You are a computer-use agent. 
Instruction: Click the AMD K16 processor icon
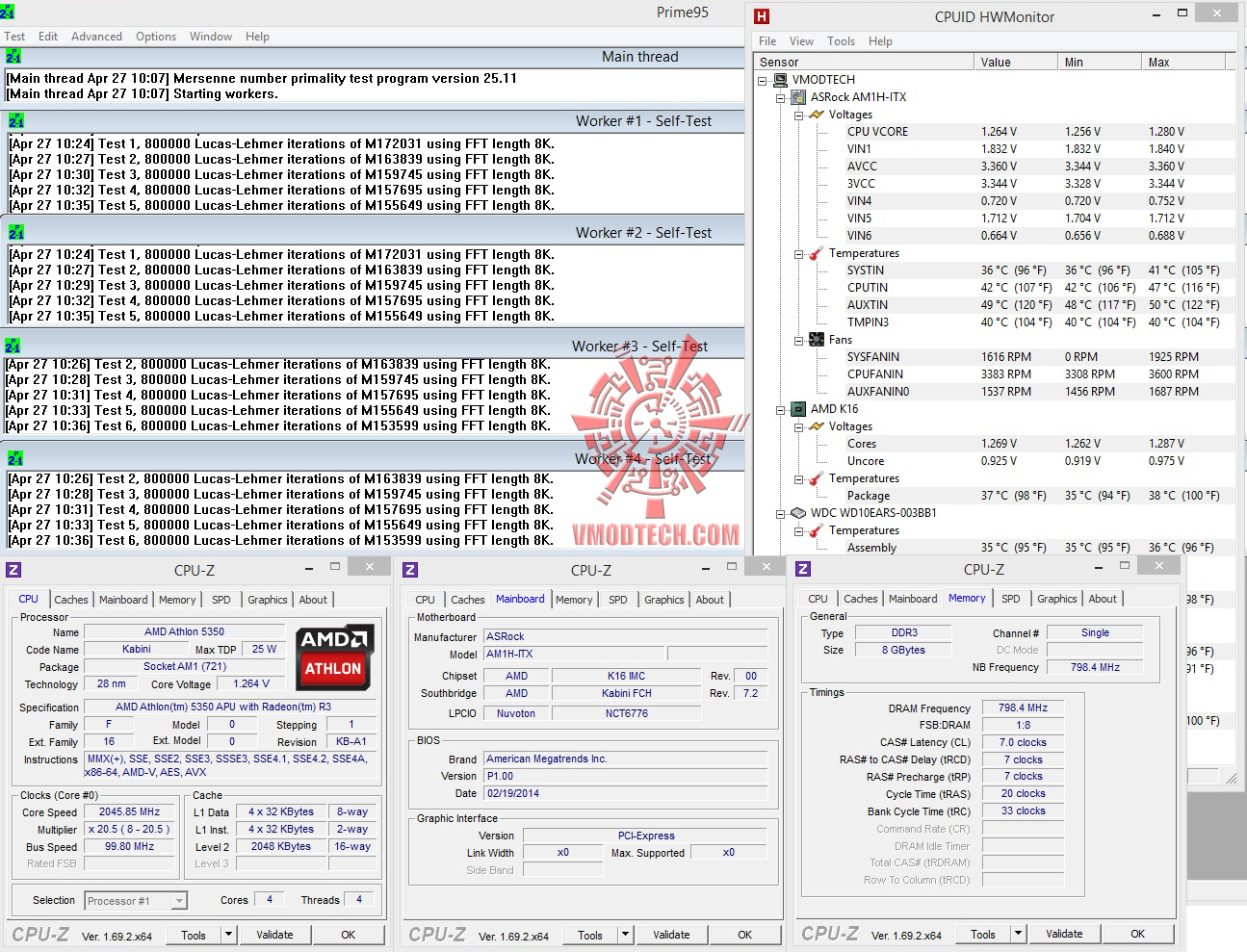tap(798, 409)
